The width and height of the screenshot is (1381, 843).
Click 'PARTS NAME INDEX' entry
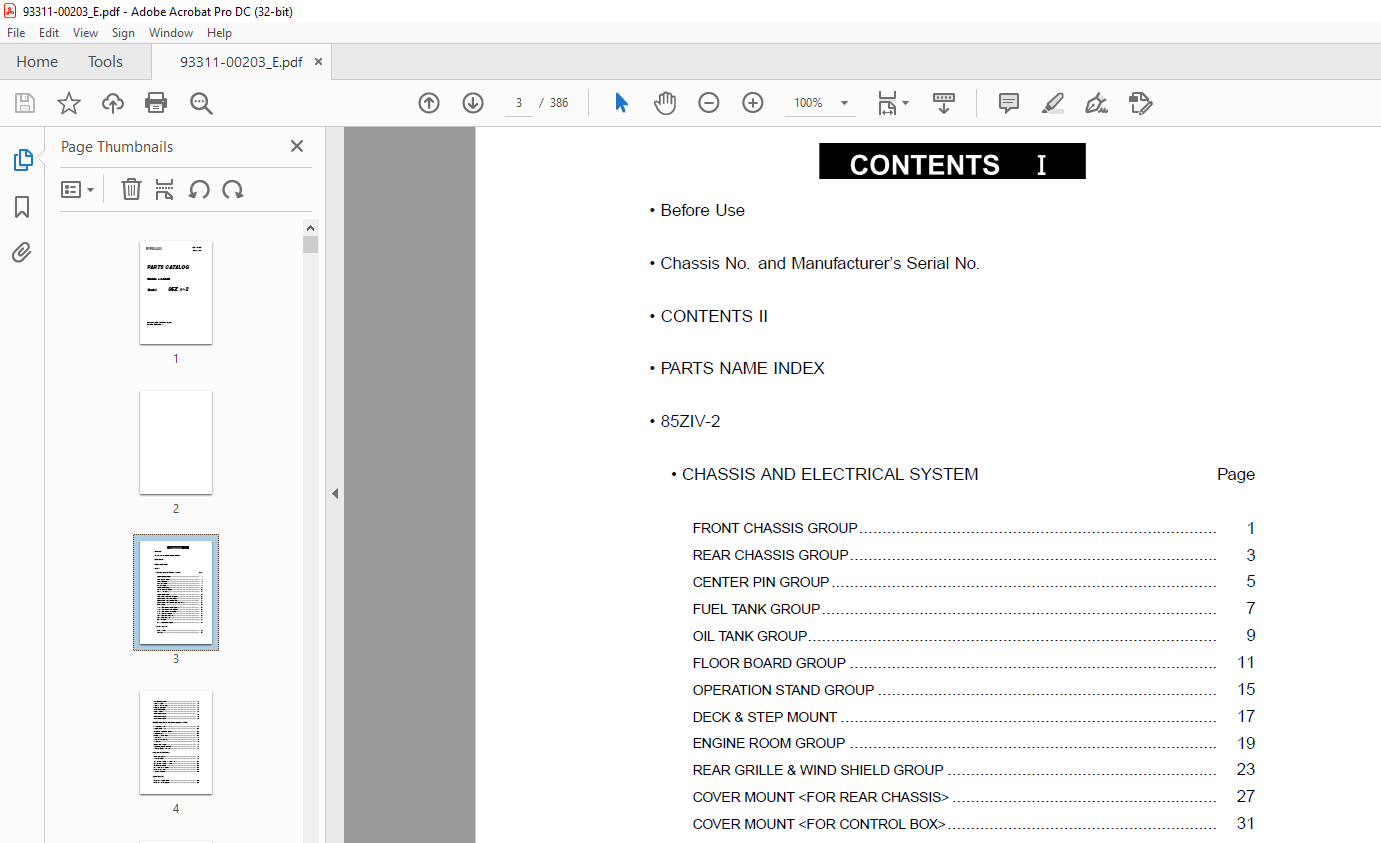click(743, 368)
